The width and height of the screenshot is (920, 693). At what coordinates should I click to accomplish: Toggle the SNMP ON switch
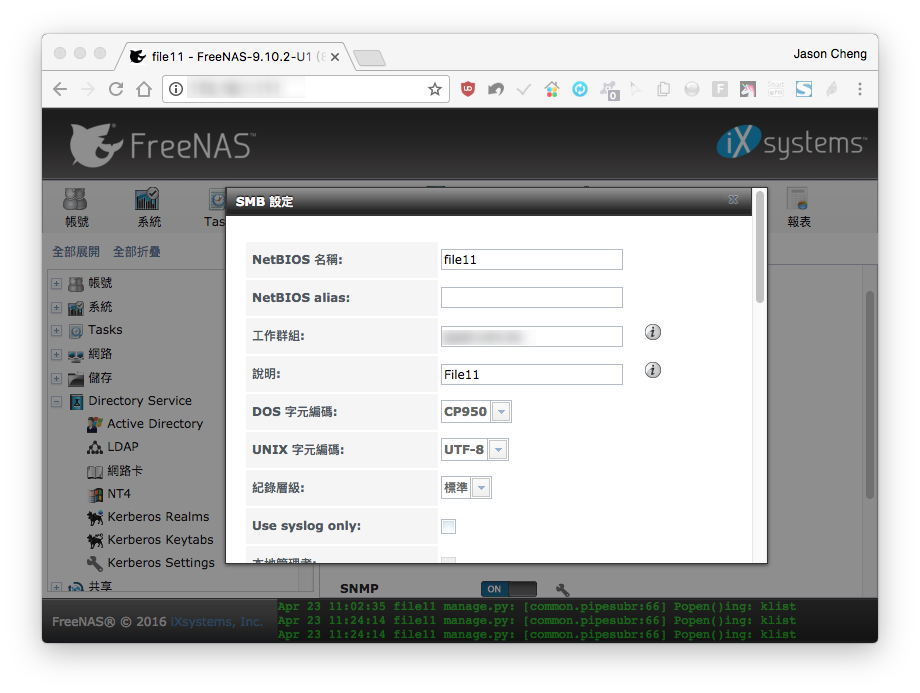point(509,589)
